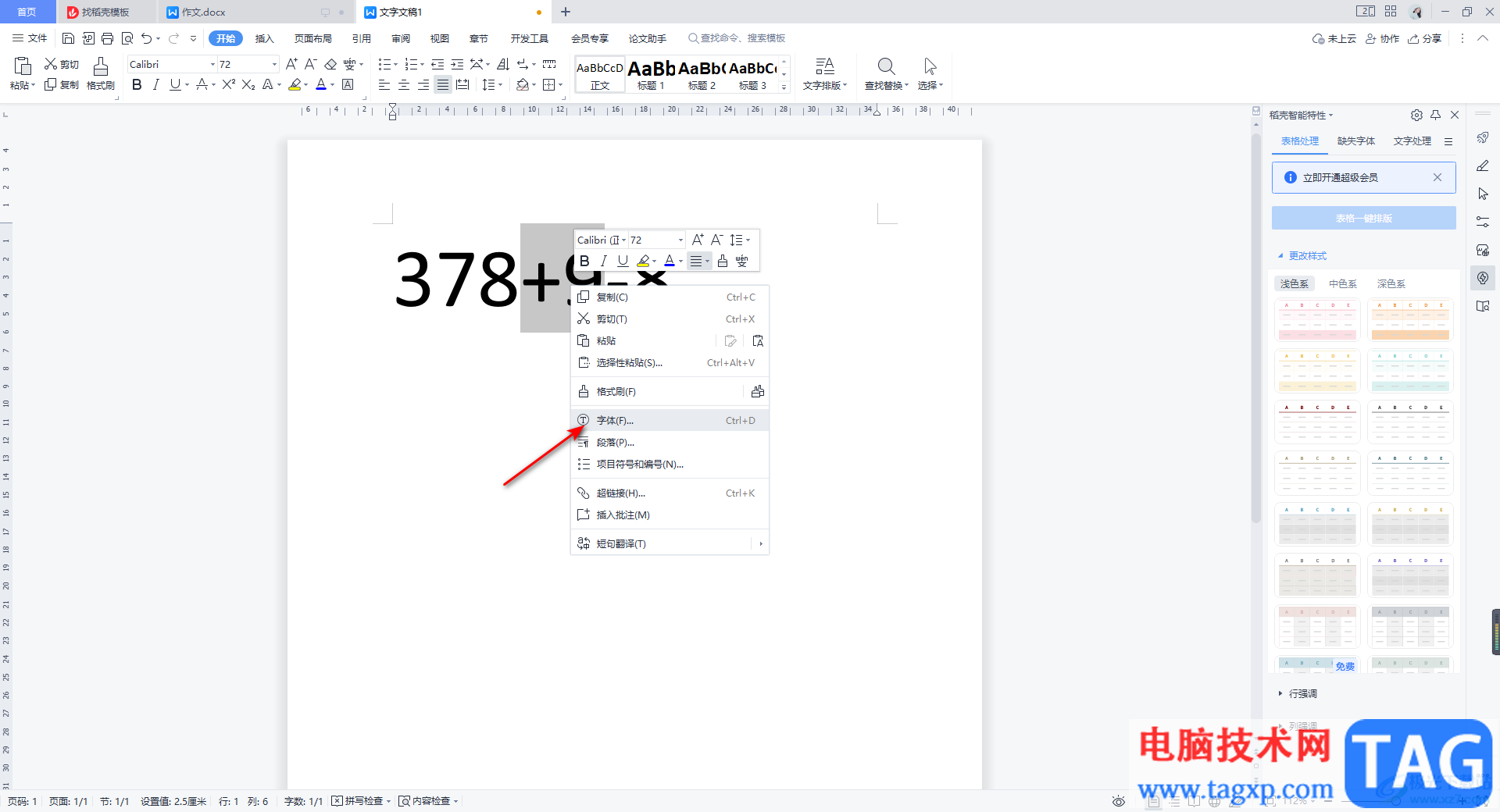Viewport: 1500px width, 812px height.
Task: Pin the smart features side panel
Action: point(1435,115)
